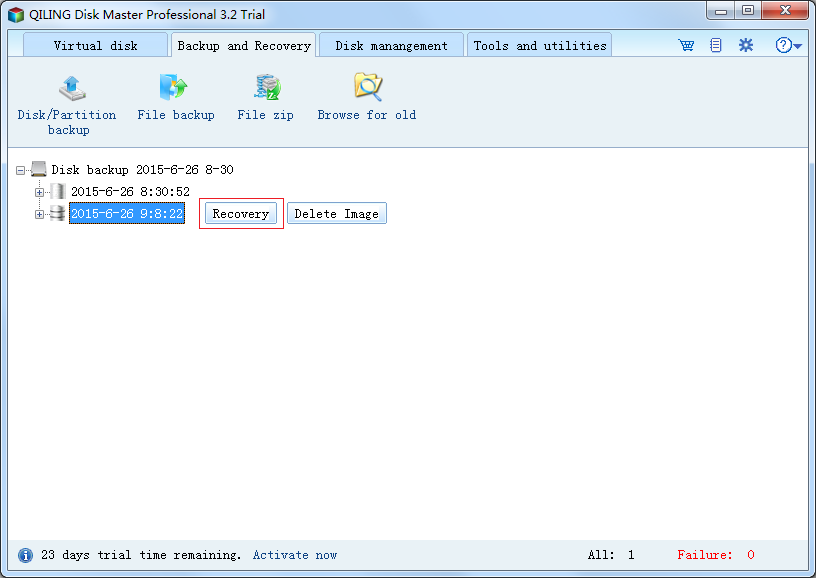Close the QILING Disk Master window

(785, 11)
